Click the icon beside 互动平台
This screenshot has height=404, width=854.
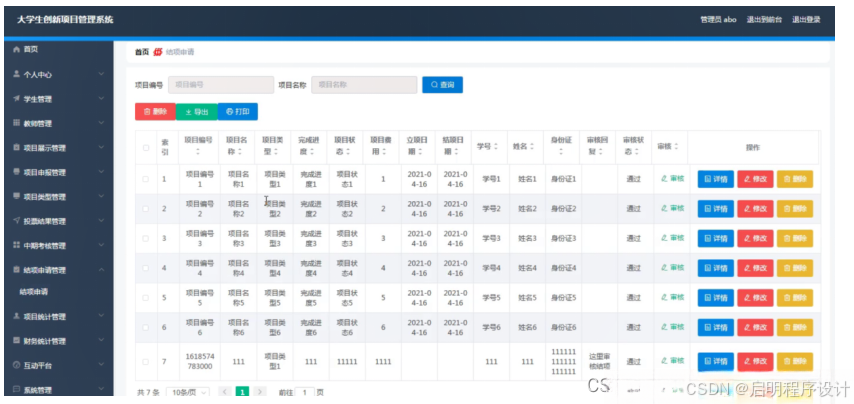(x=16, y=365)
